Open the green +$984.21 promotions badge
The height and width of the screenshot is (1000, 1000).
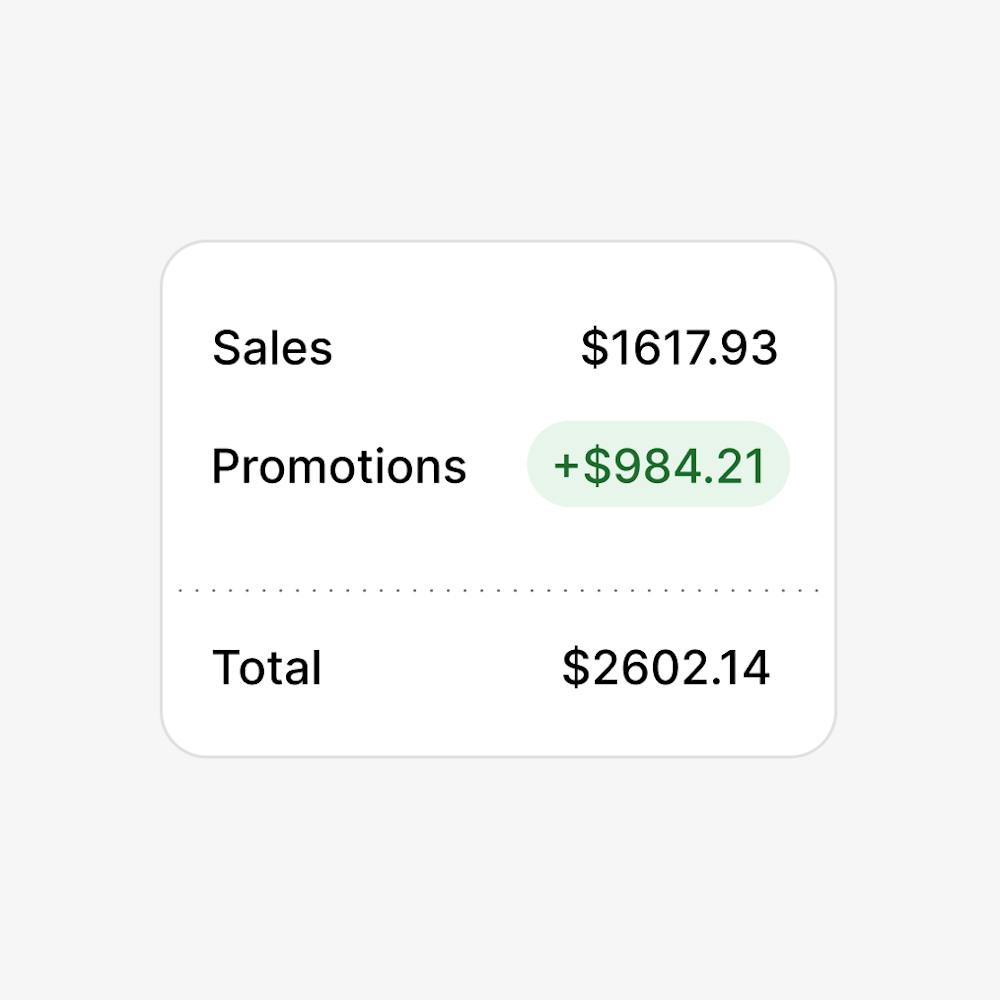(x=658, y=465)
